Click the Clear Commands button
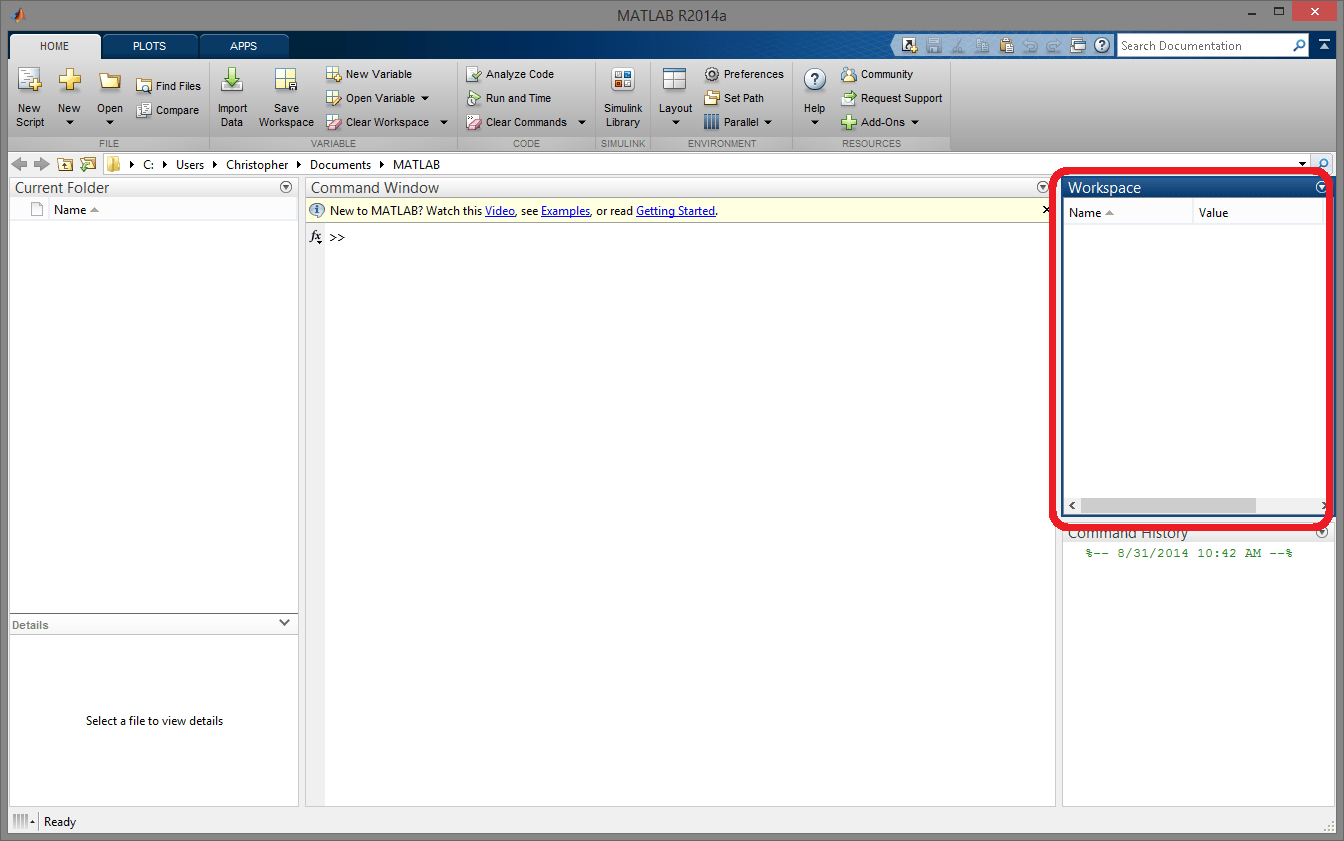 tap(517, 122)
